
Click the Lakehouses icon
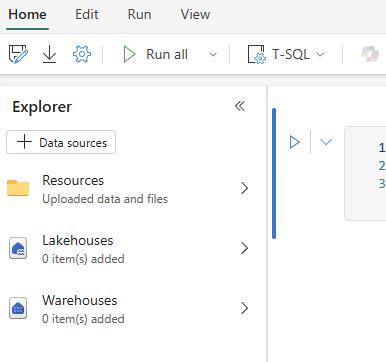[18, 248]
